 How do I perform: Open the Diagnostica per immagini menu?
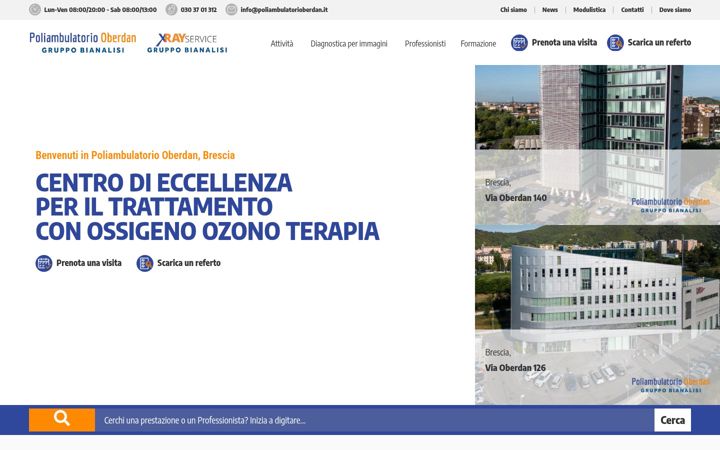tap(349, 44)
